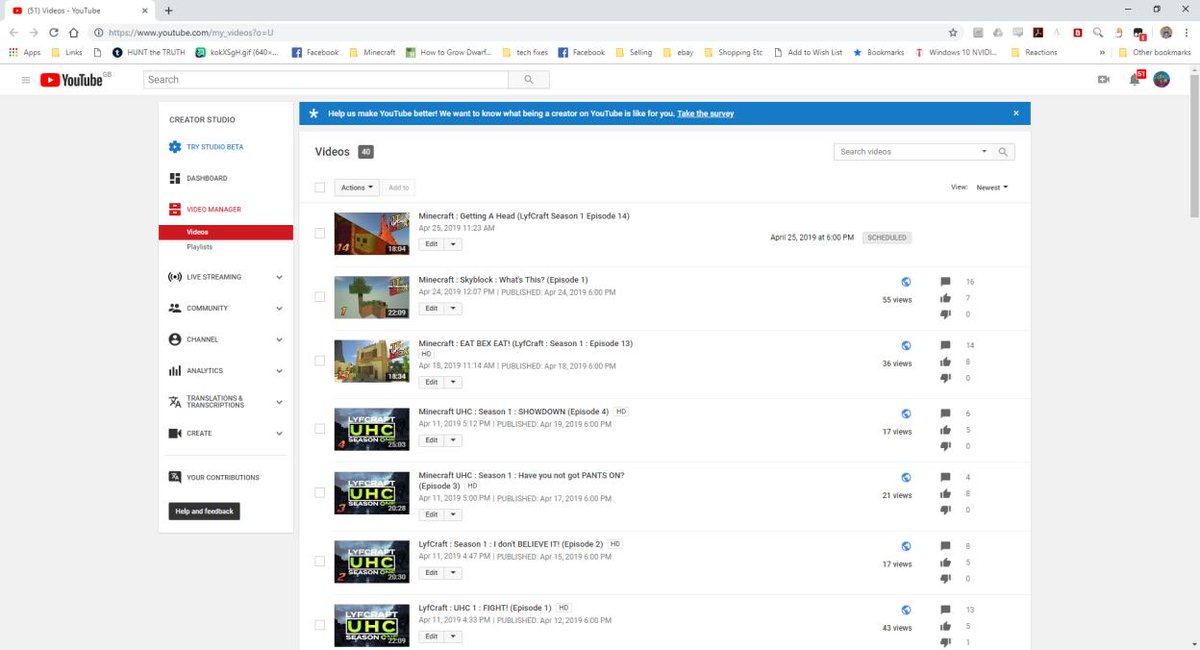The height and width of the screenshot is (650, 1200).
Task: Click the Analytics bar chart icon
Action: (175, 371)
